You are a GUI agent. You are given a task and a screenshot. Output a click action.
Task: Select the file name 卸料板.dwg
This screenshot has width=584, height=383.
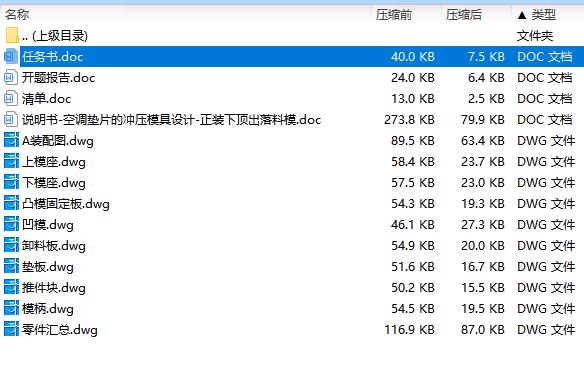54,246
